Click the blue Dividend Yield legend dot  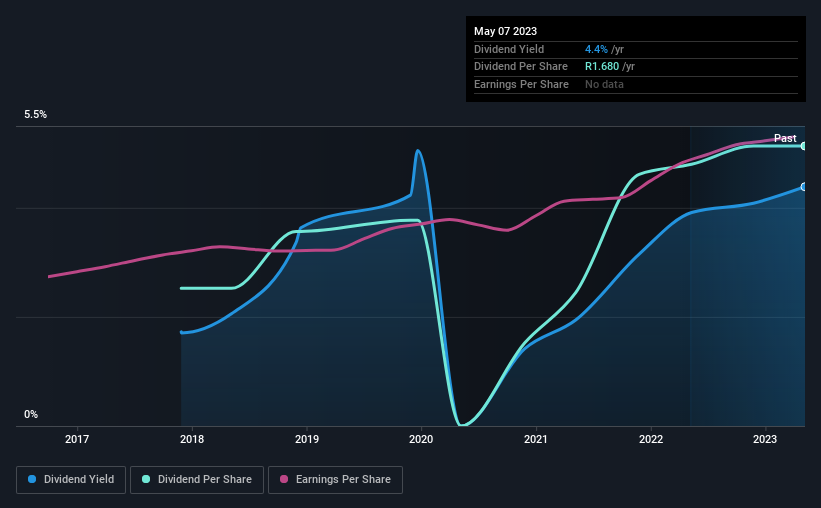click(x=32, y=479)
